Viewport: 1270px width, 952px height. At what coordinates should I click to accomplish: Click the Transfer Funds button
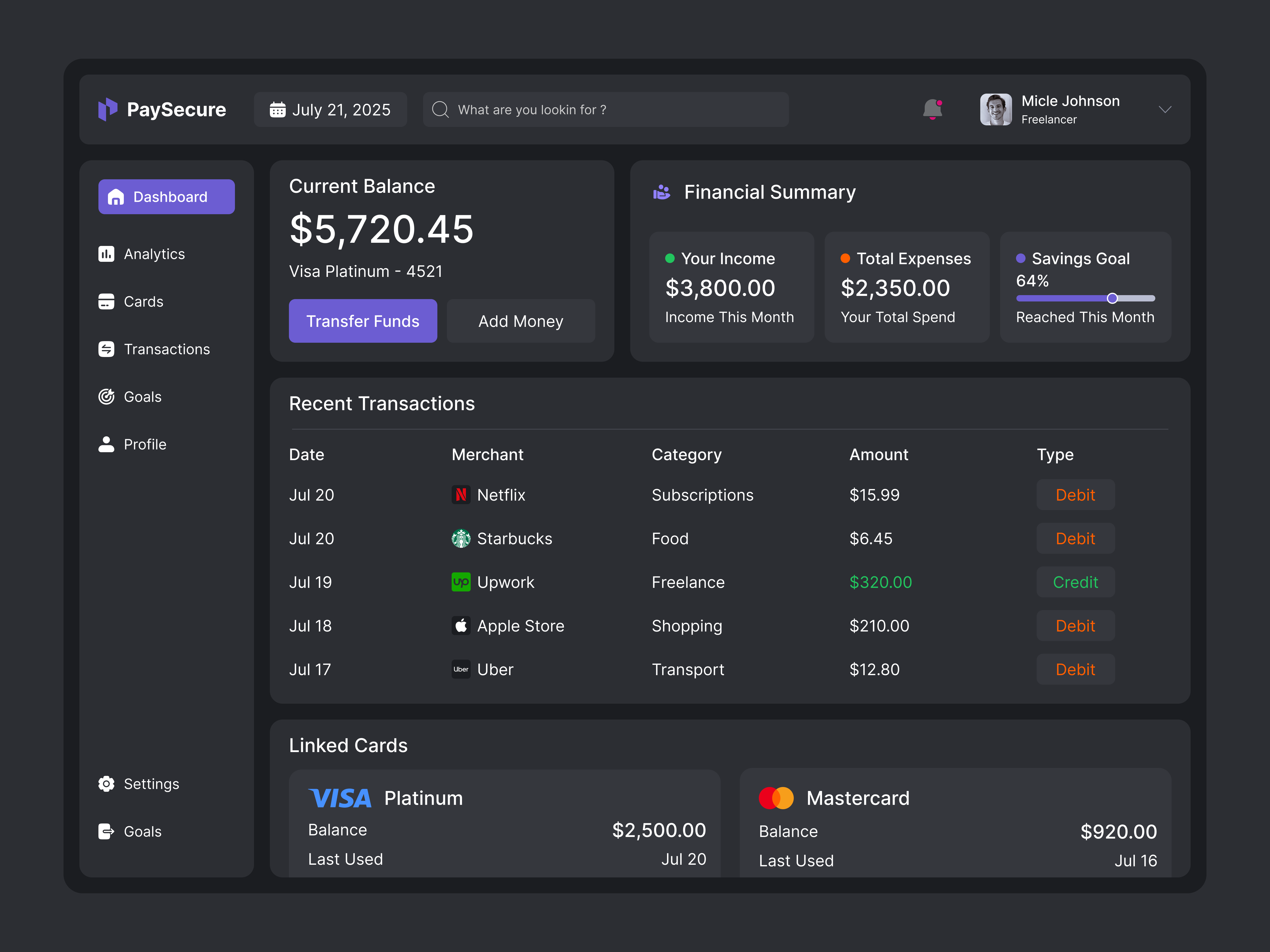pos(363,321)
